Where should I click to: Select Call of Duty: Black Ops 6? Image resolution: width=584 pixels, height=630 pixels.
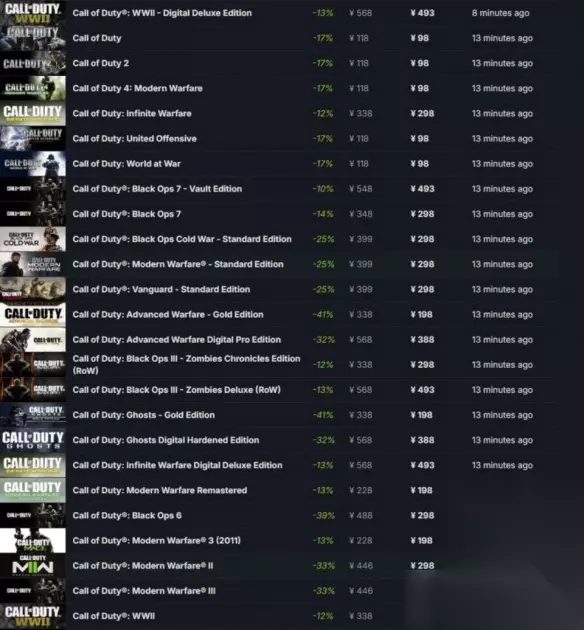coord(127,515)
